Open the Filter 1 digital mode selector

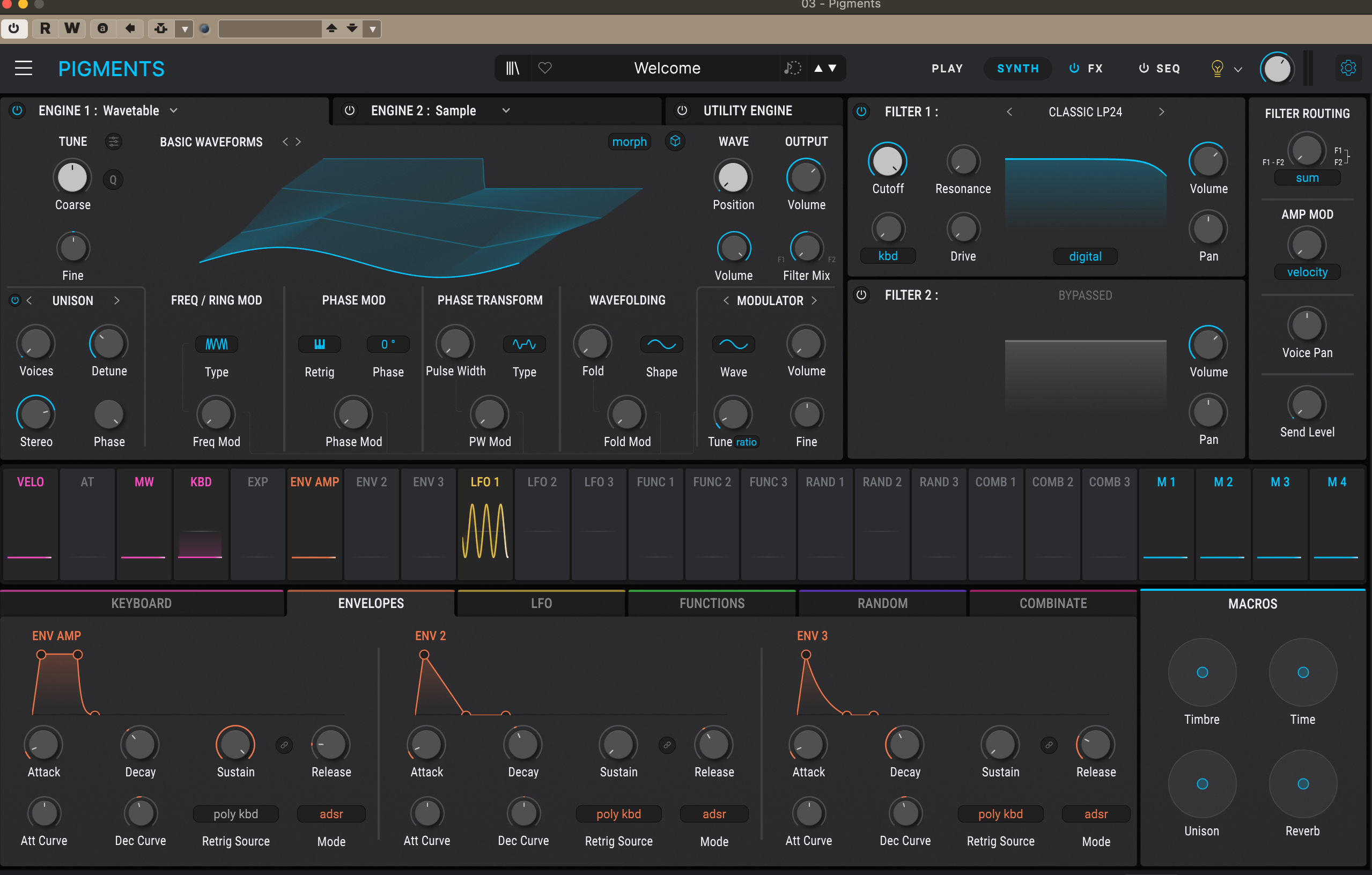pyautogui.click(x=1086, y=256)
